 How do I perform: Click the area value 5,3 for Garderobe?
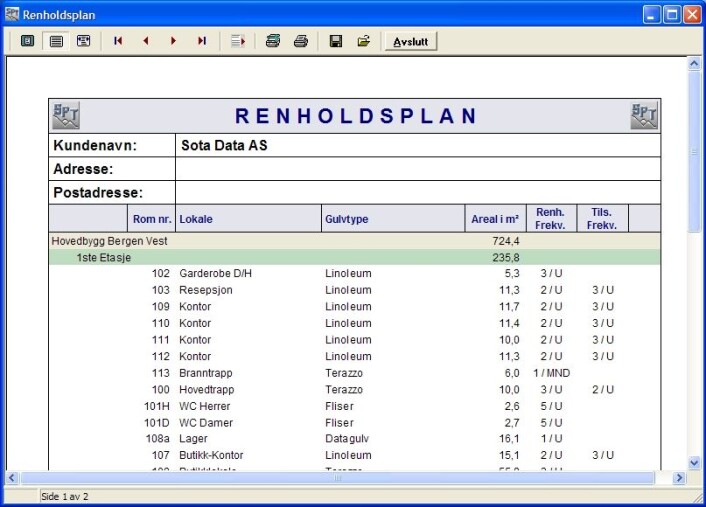pos(512,273)
